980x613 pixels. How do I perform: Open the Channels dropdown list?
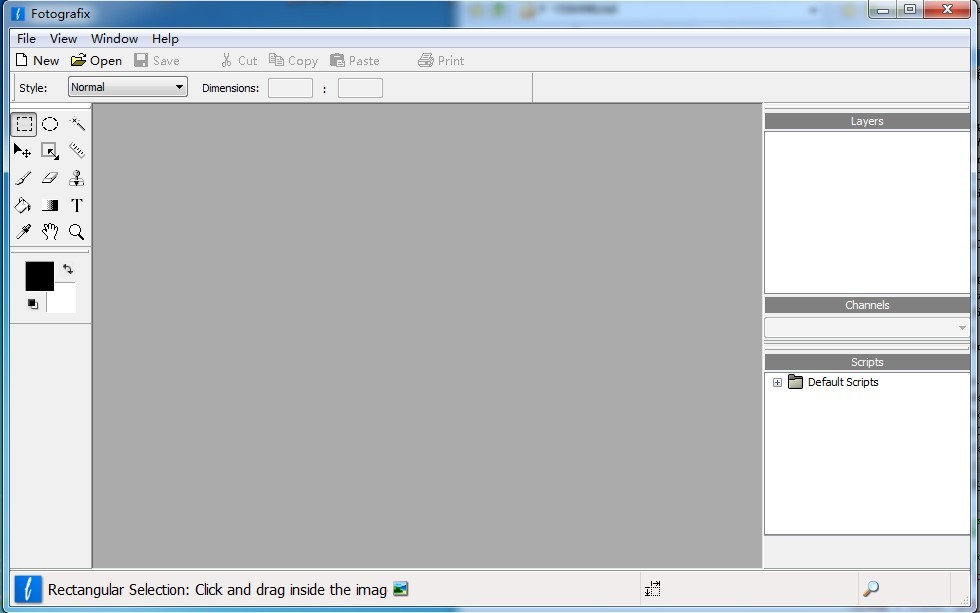coord(866,328)
